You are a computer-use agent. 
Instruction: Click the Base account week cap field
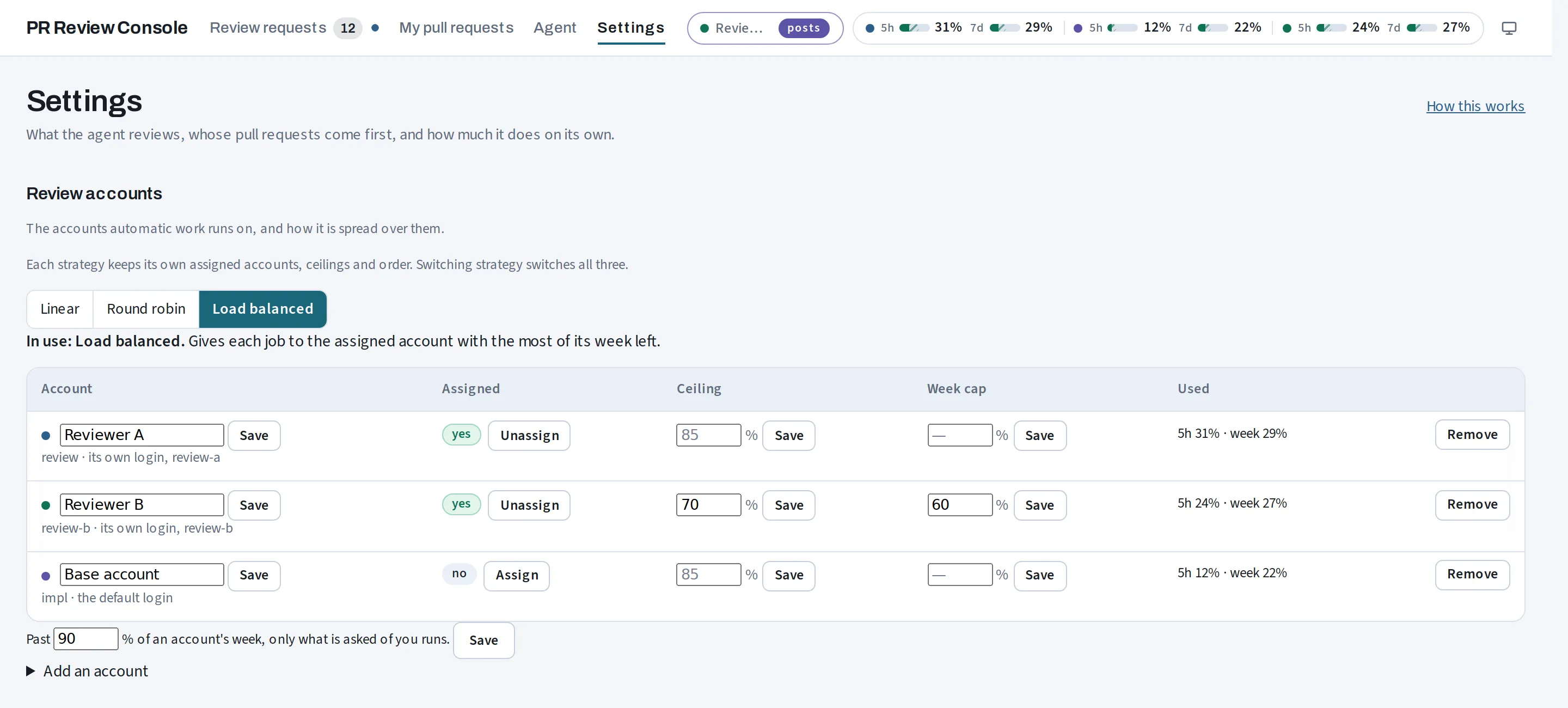coord(960,575)
